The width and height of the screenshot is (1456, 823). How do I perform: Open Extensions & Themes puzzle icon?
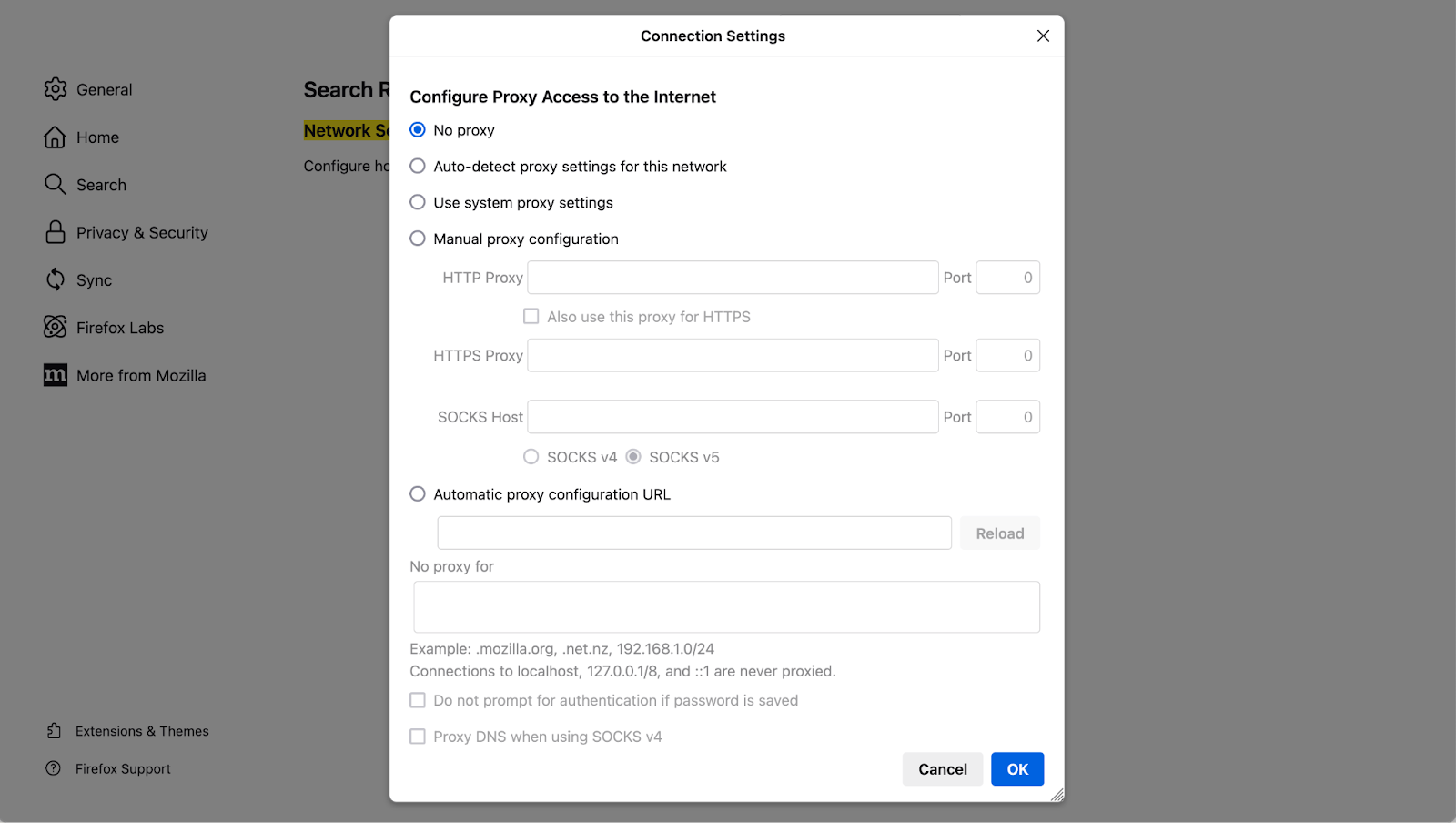(54, 731)
